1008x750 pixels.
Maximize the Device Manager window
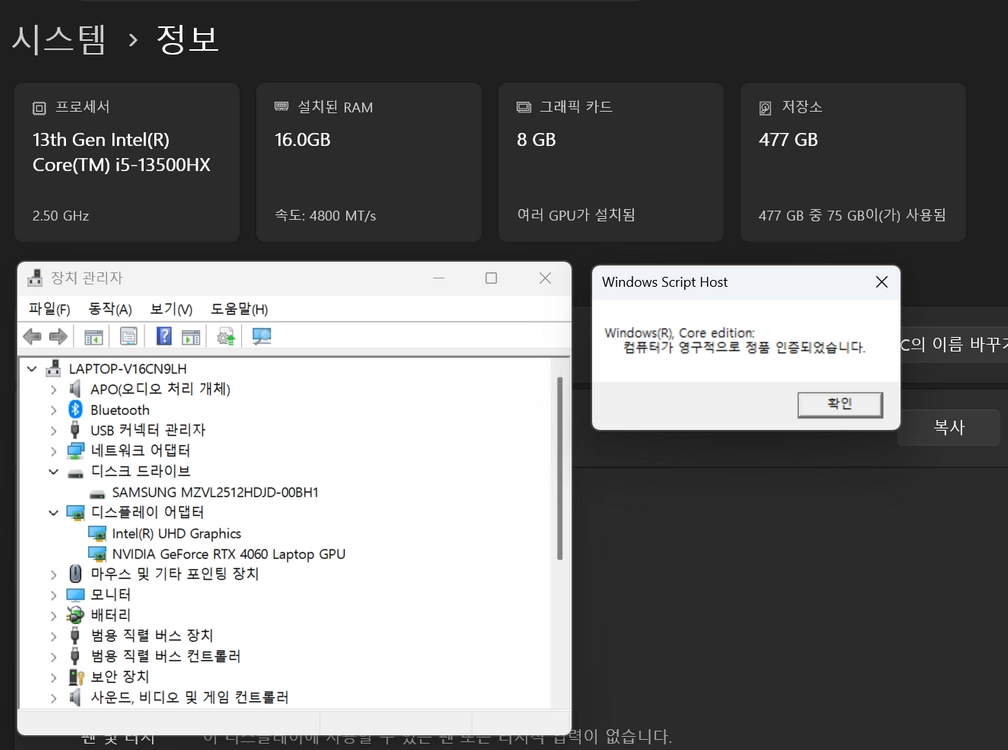[x=491, y=278]
